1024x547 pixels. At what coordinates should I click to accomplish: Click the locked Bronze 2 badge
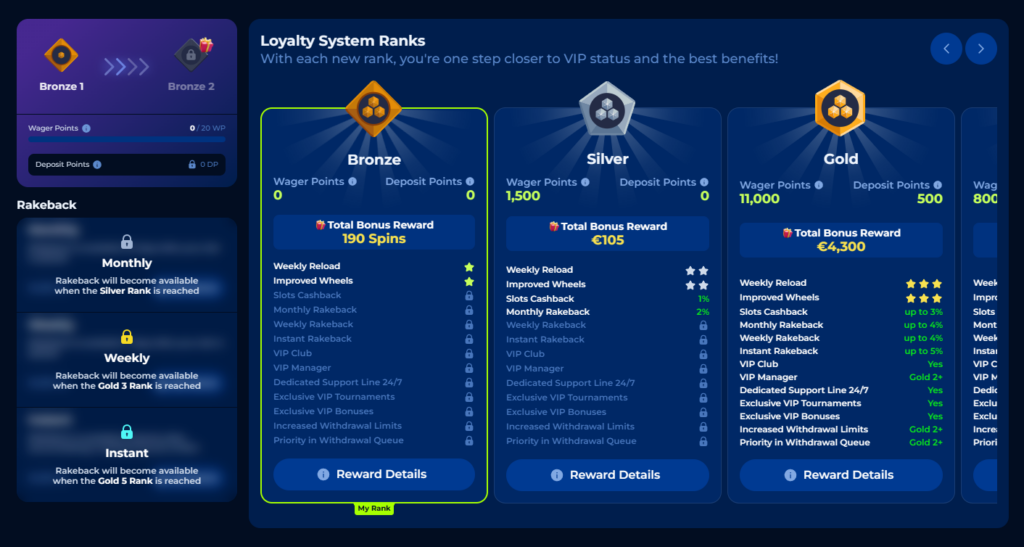click(190, 53)
